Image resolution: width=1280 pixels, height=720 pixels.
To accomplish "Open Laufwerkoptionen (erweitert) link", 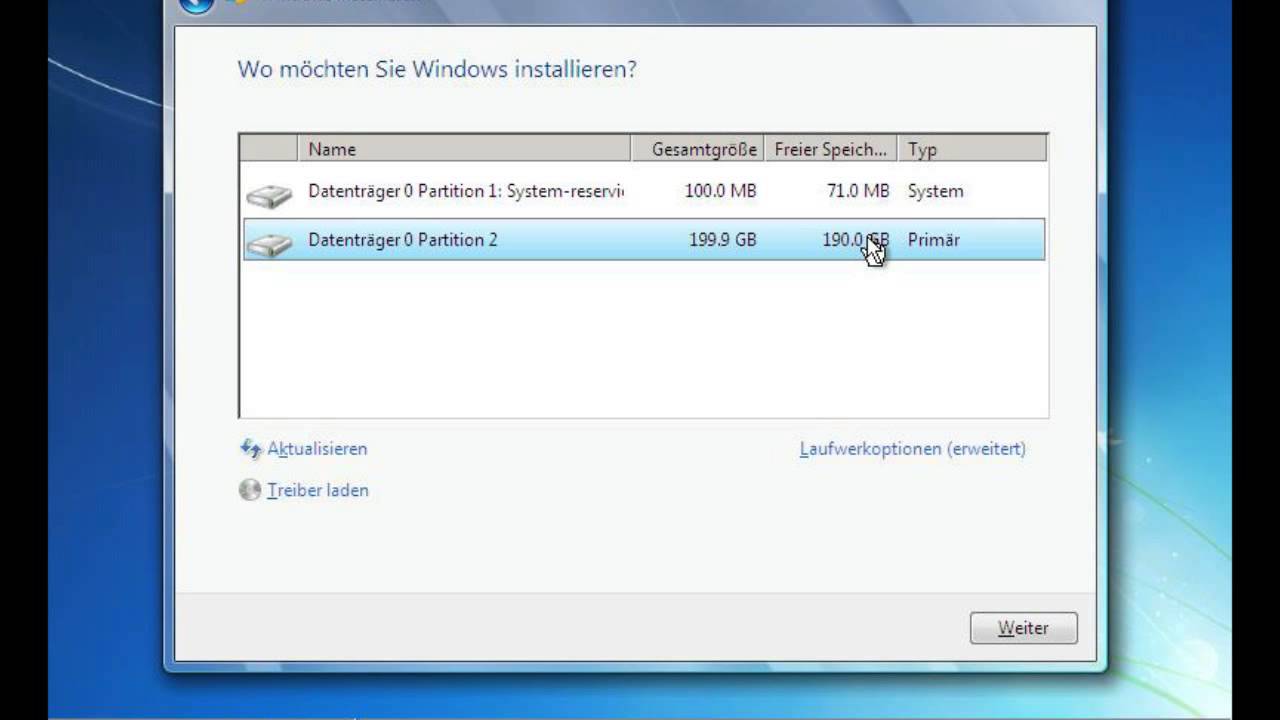I will coord(912,449).
